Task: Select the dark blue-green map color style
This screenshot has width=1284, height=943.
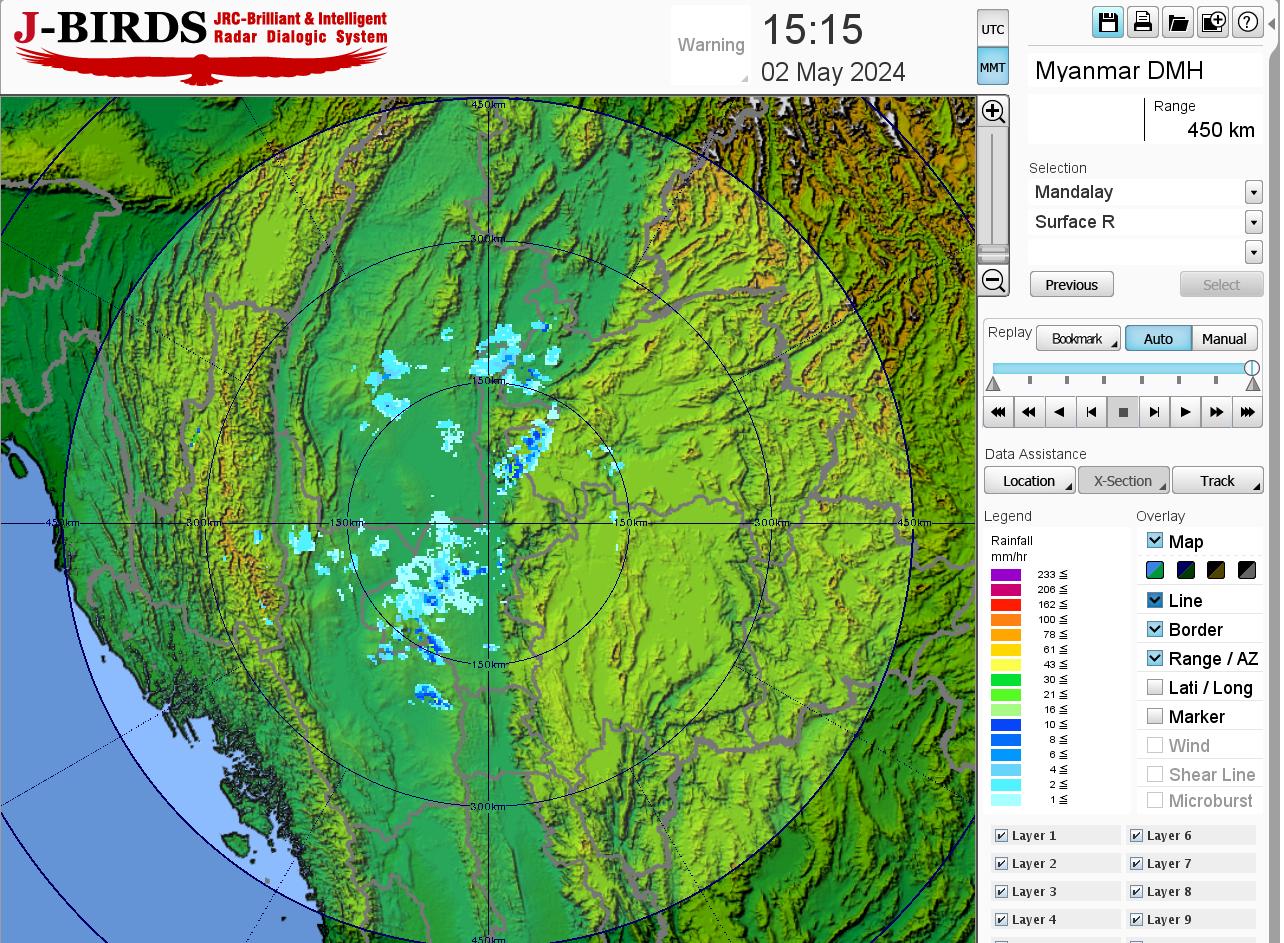Action: (1186, 570)
